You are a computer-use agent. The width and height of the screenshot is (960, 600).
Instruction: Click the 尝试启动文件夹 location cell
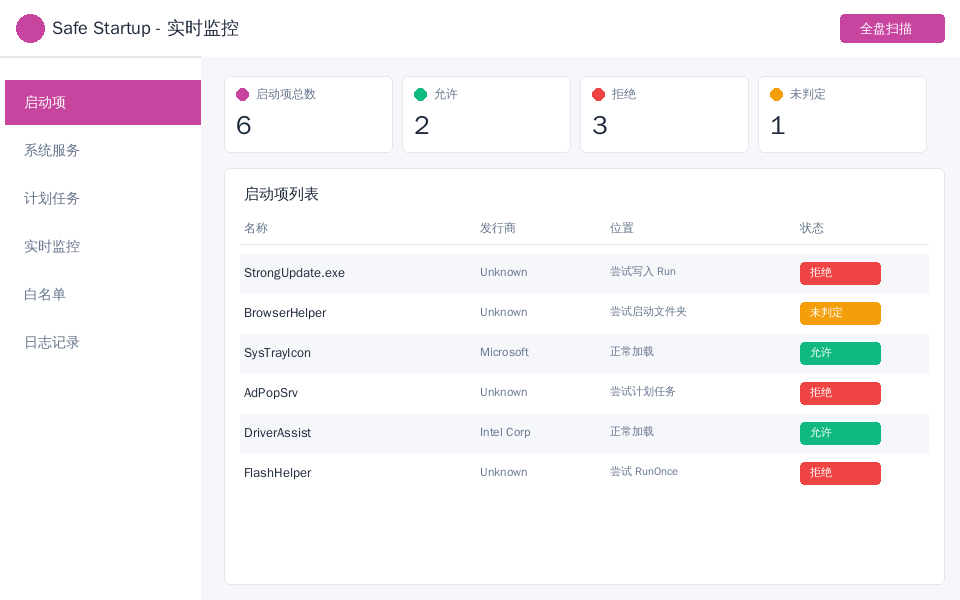(x=648, y=312)
